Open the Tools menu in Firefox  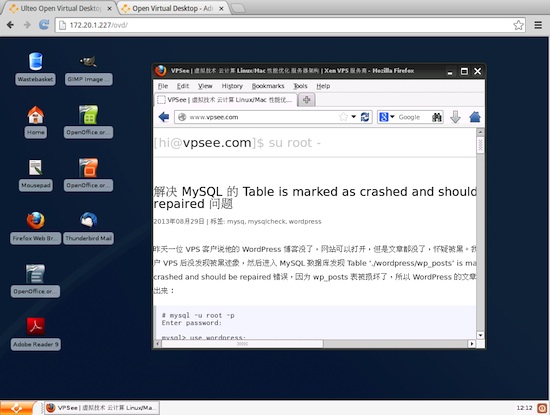click(300, 86)
